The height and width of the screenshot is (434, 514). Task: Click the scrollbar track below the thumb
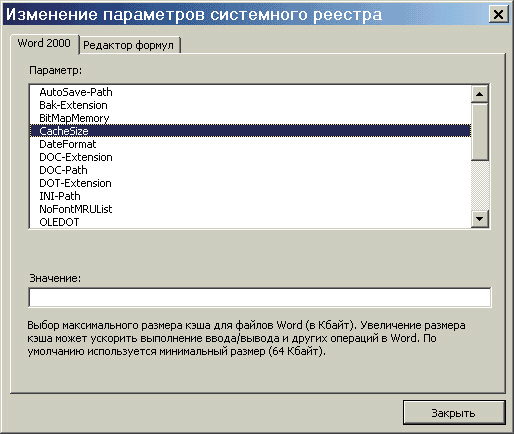tap(480, 185)
